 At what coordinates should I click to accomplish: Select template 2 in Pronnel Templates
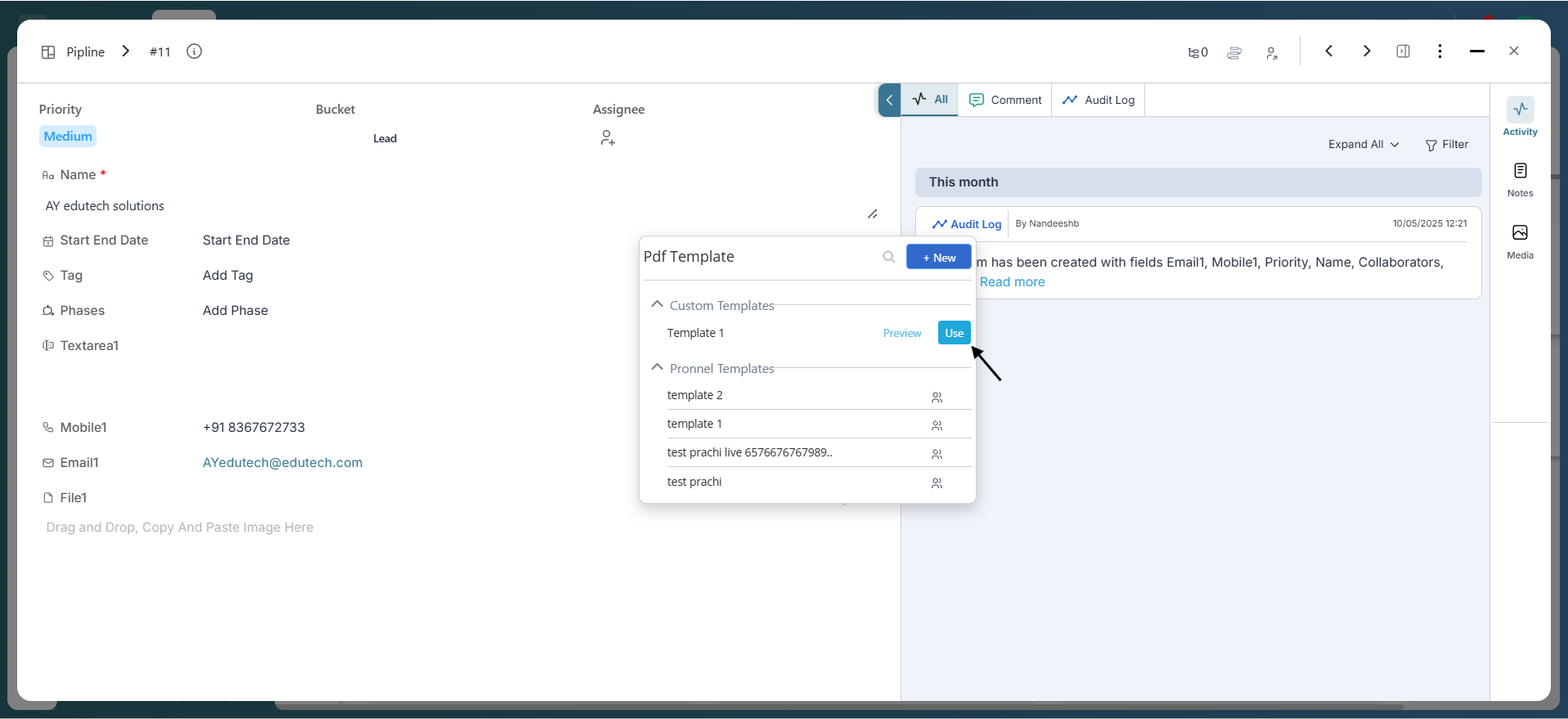694,395
